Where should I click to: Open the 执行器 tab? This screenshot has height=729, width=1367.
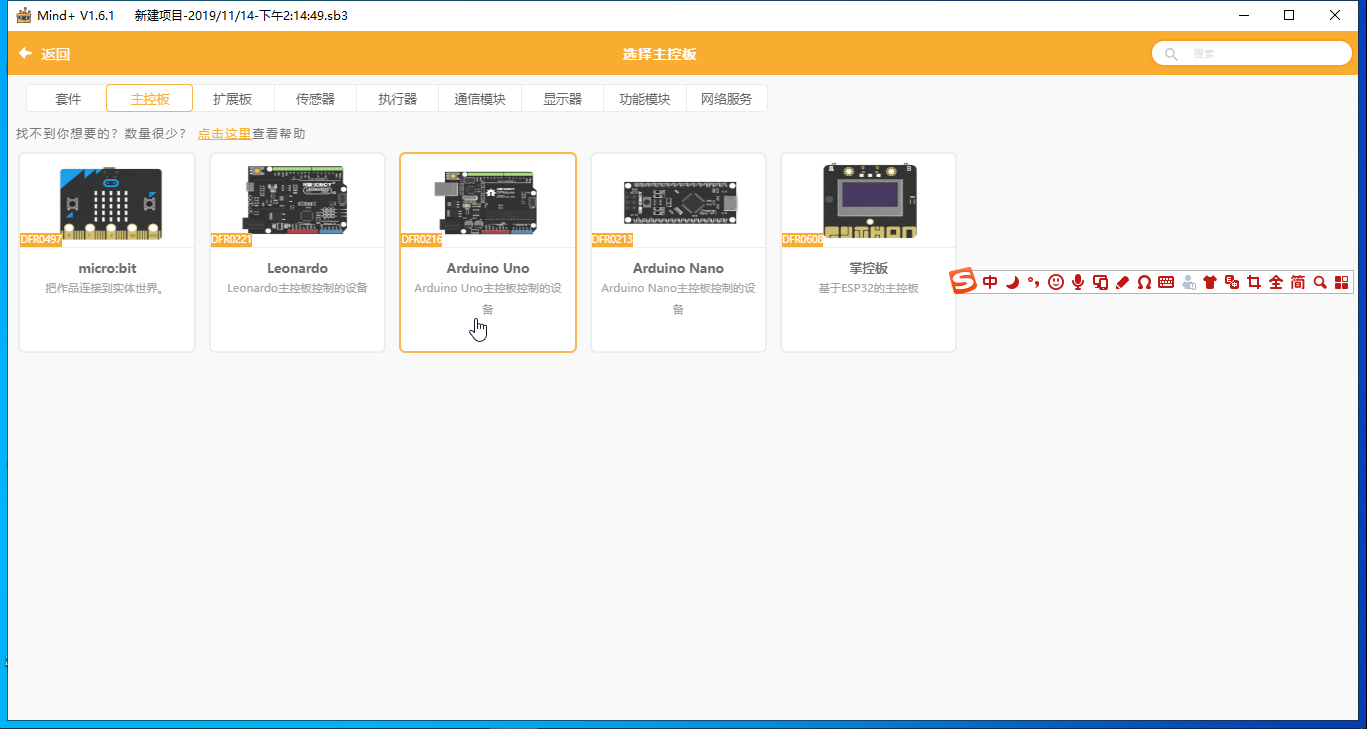(x=397, y=99)
